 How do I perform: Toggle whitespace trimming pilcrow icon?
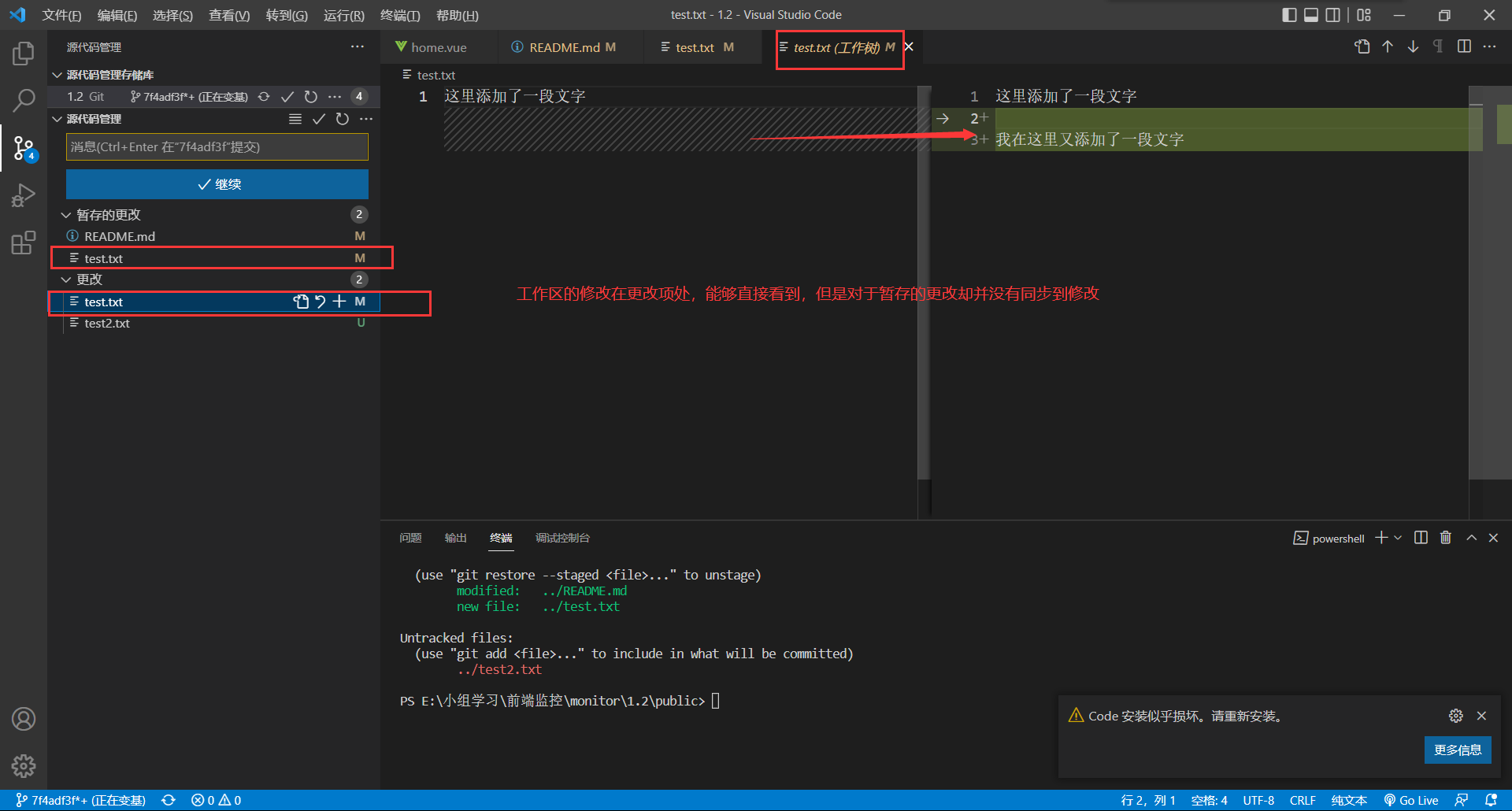pos(1438,47)
